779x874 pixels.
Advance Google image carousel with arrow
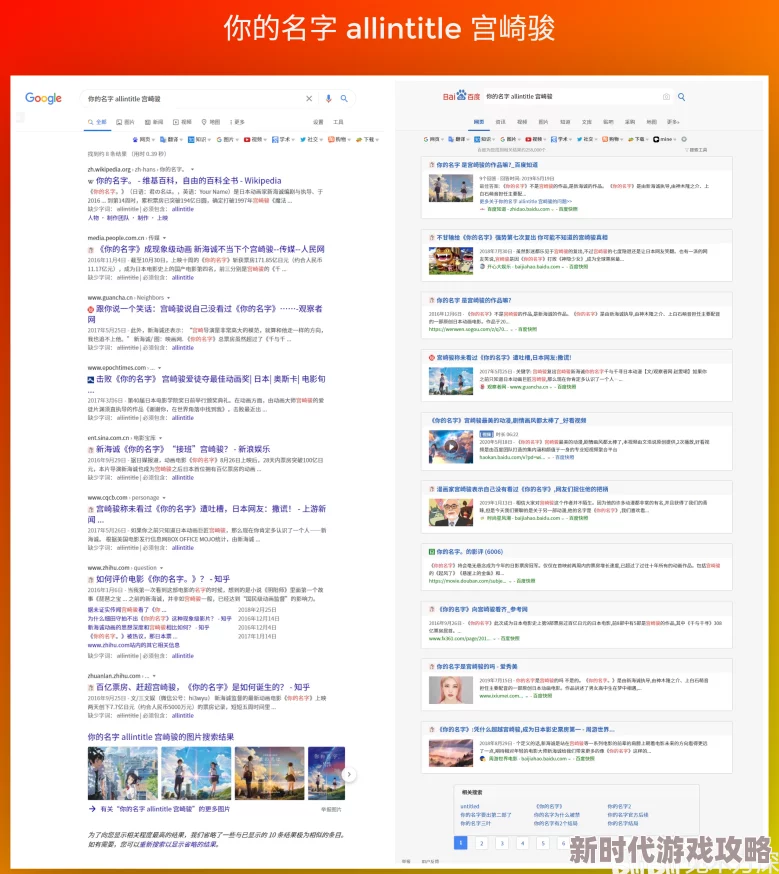[x=349, y=774]
